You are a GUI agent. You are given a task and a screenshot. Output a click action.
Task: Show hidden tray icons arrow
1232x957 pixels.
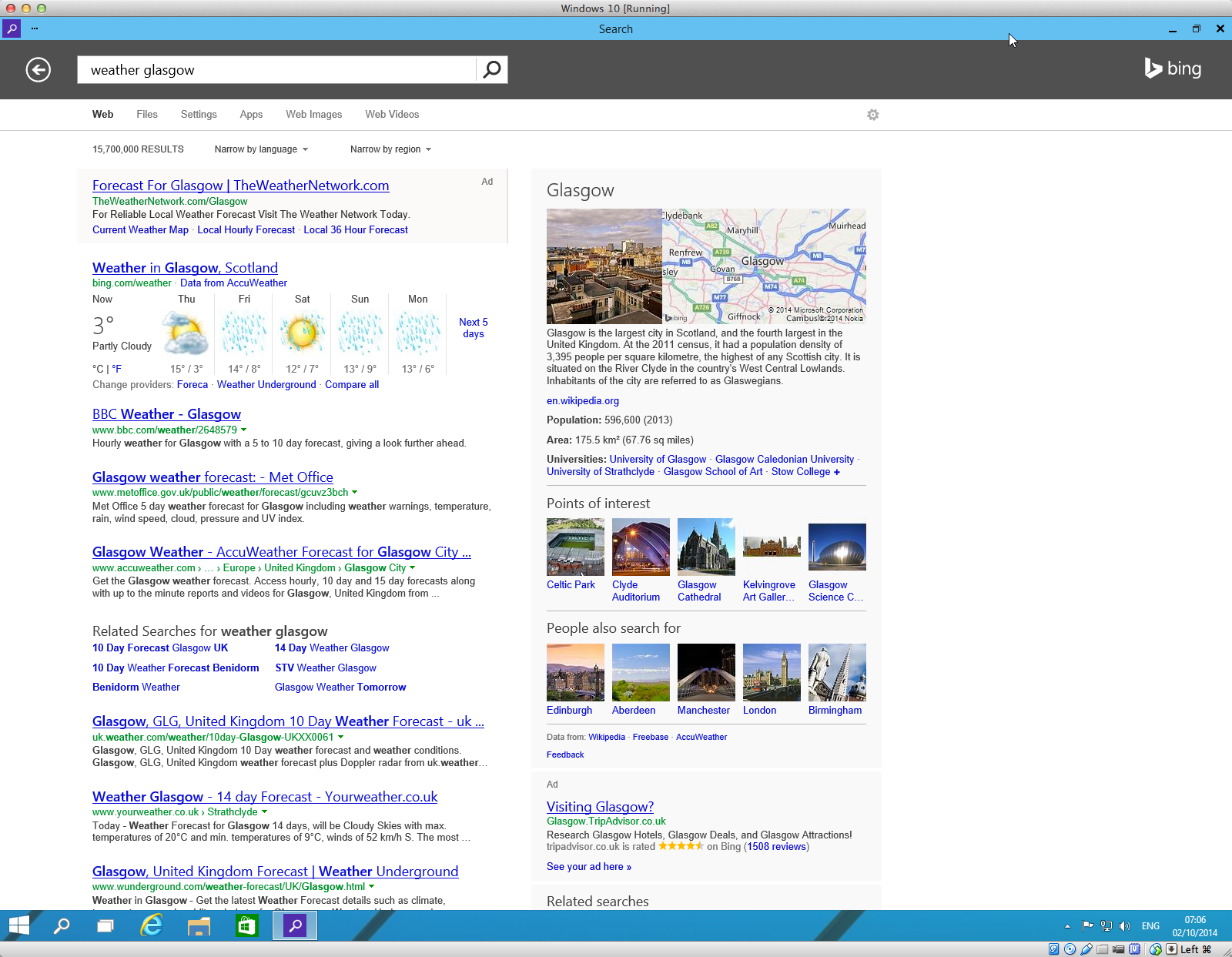tap(1067, 926)
